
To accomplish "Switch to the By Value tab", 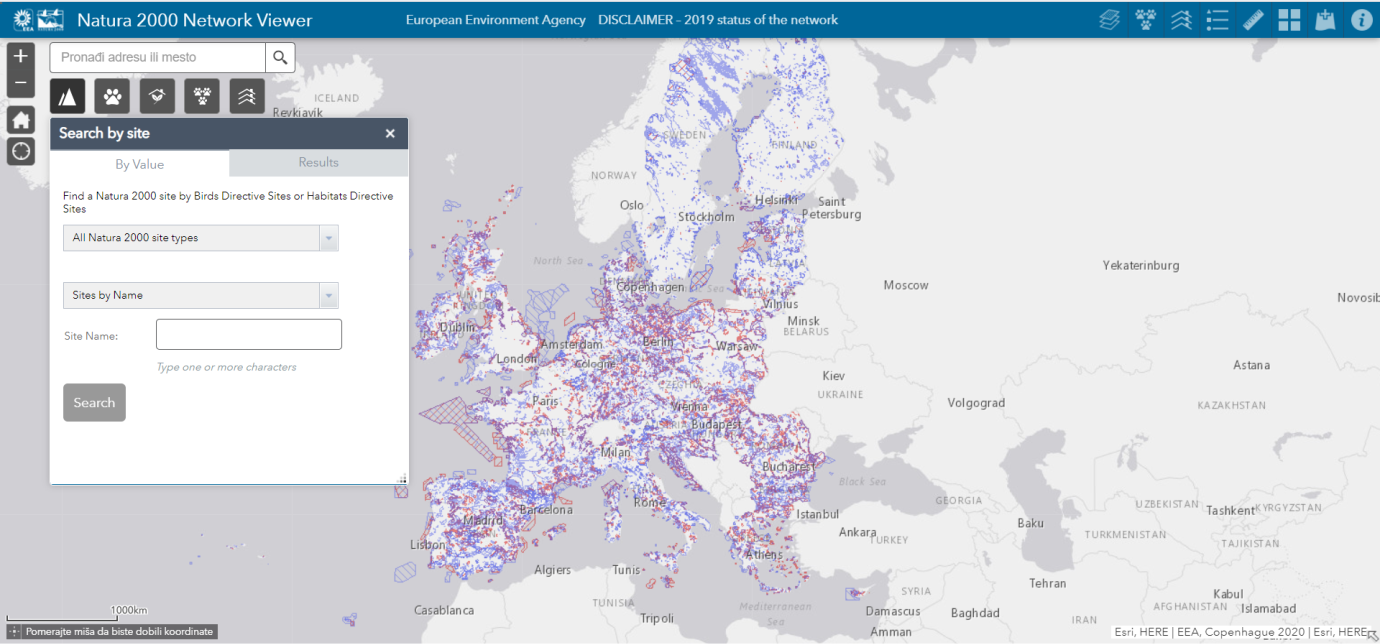I will [140, 164].
